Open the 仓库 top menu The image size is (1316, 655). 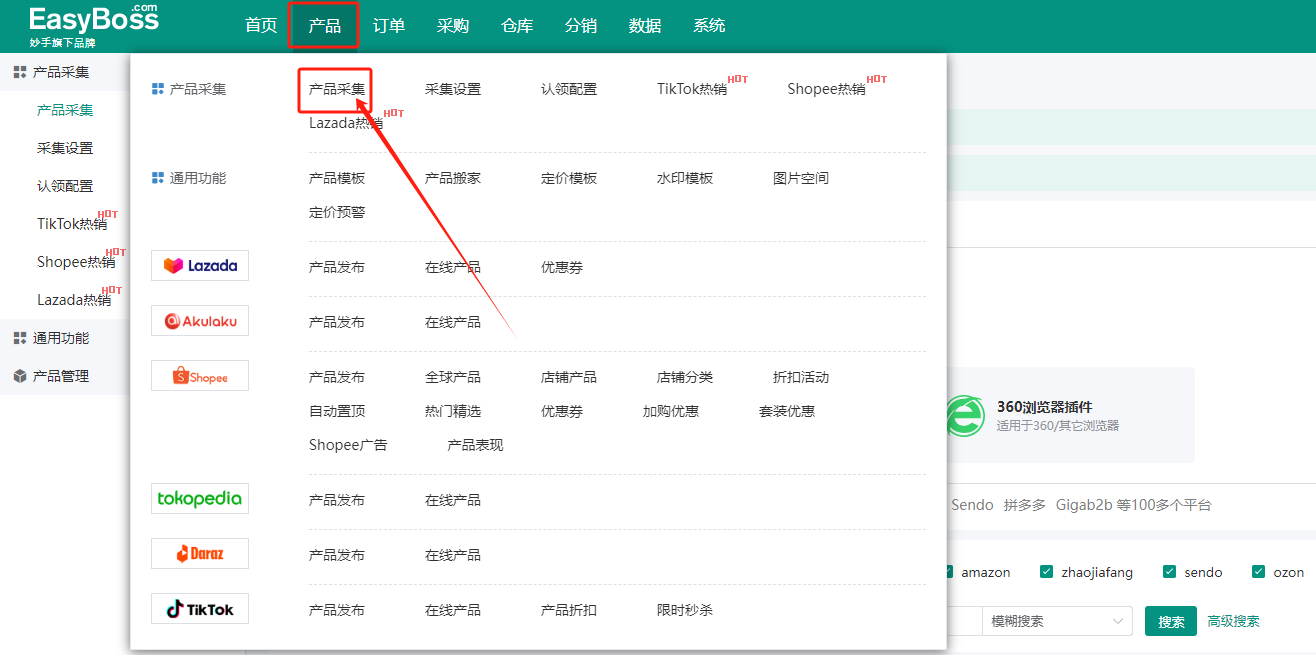click(517, 26)
